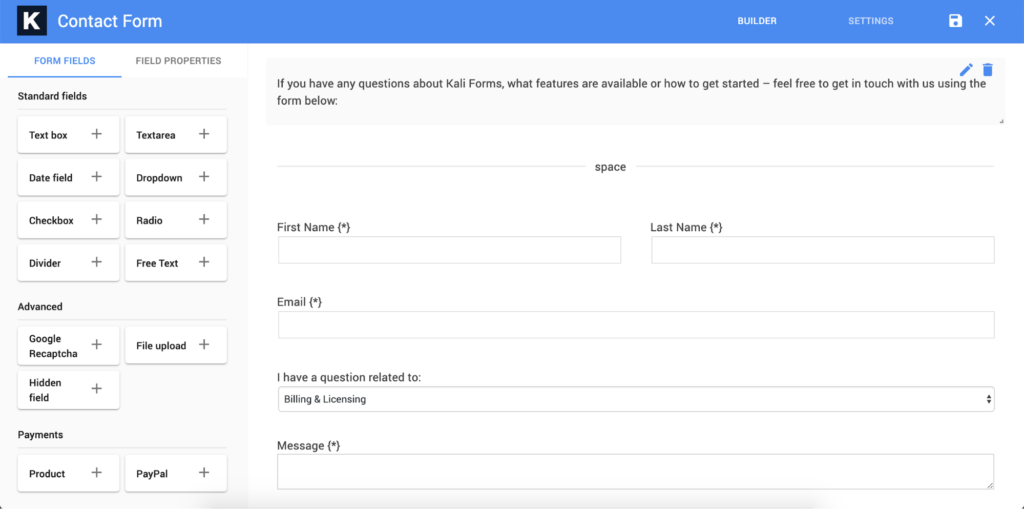
Task: Click the pencil edit icon on text block
Action: pos(967,69)
